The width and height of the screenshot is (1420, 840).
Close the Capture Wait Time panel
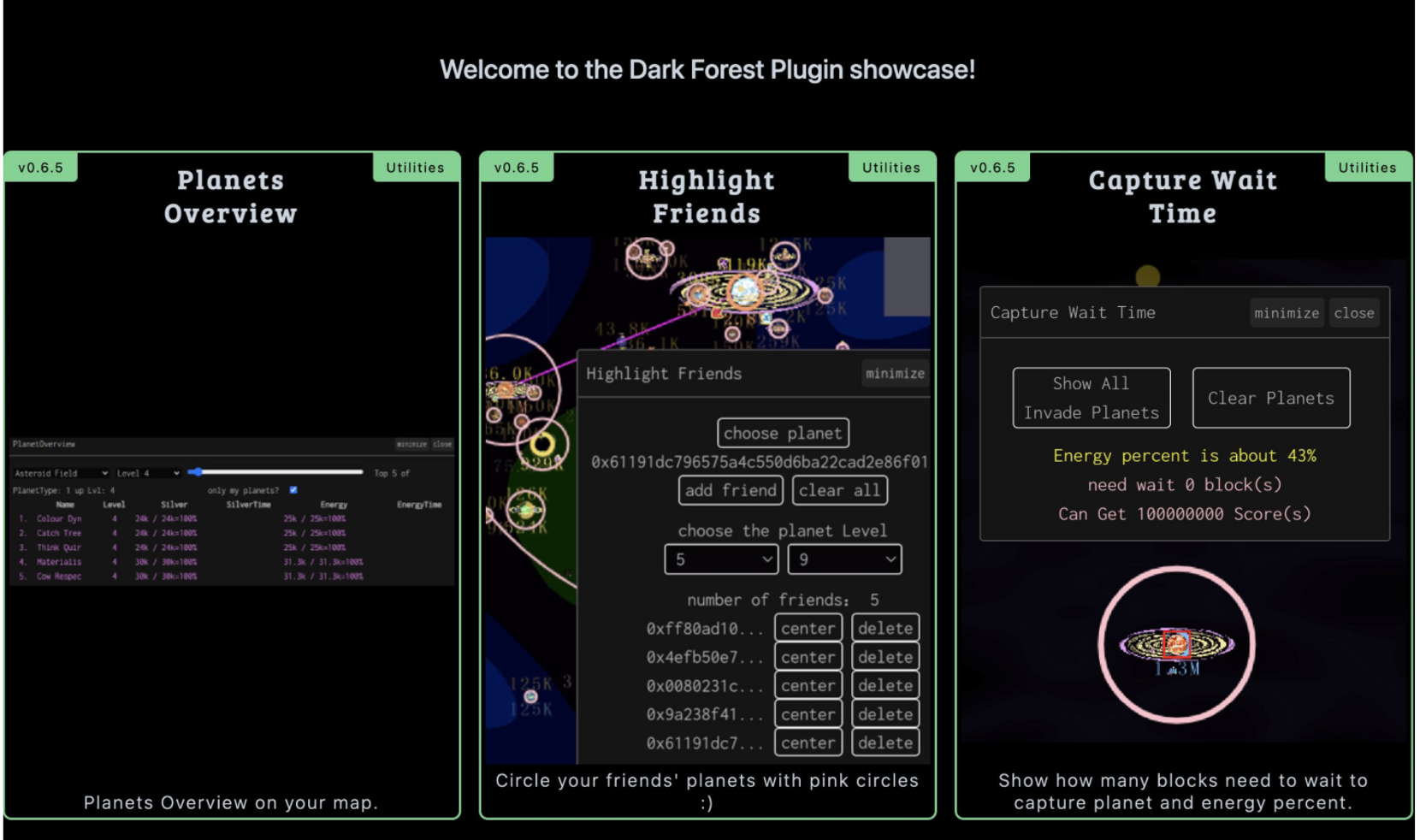[x=1354, y=313]
